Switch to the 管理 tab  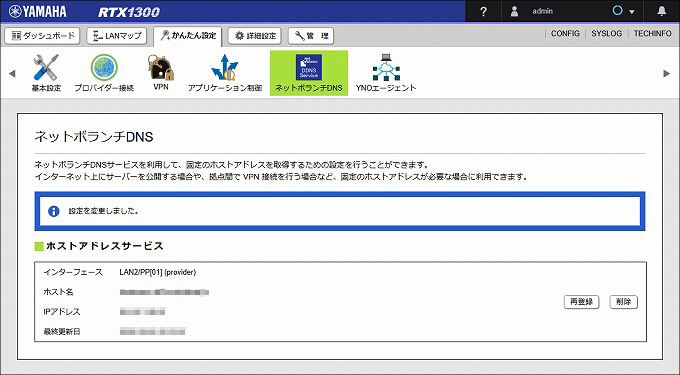pos(311,36)
